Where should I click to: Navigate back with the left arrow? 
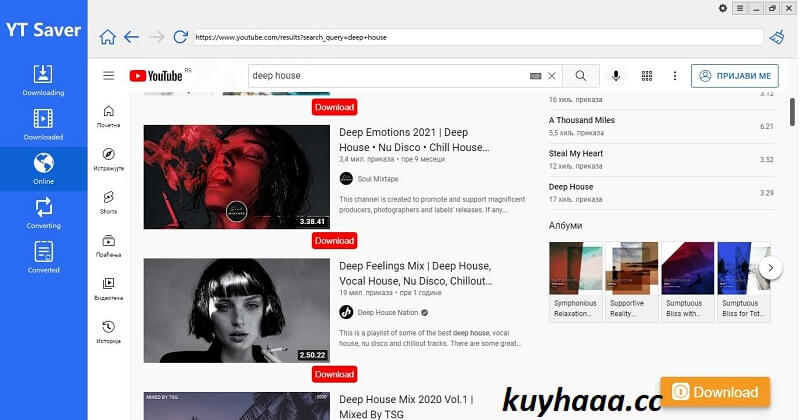point(132,37)
